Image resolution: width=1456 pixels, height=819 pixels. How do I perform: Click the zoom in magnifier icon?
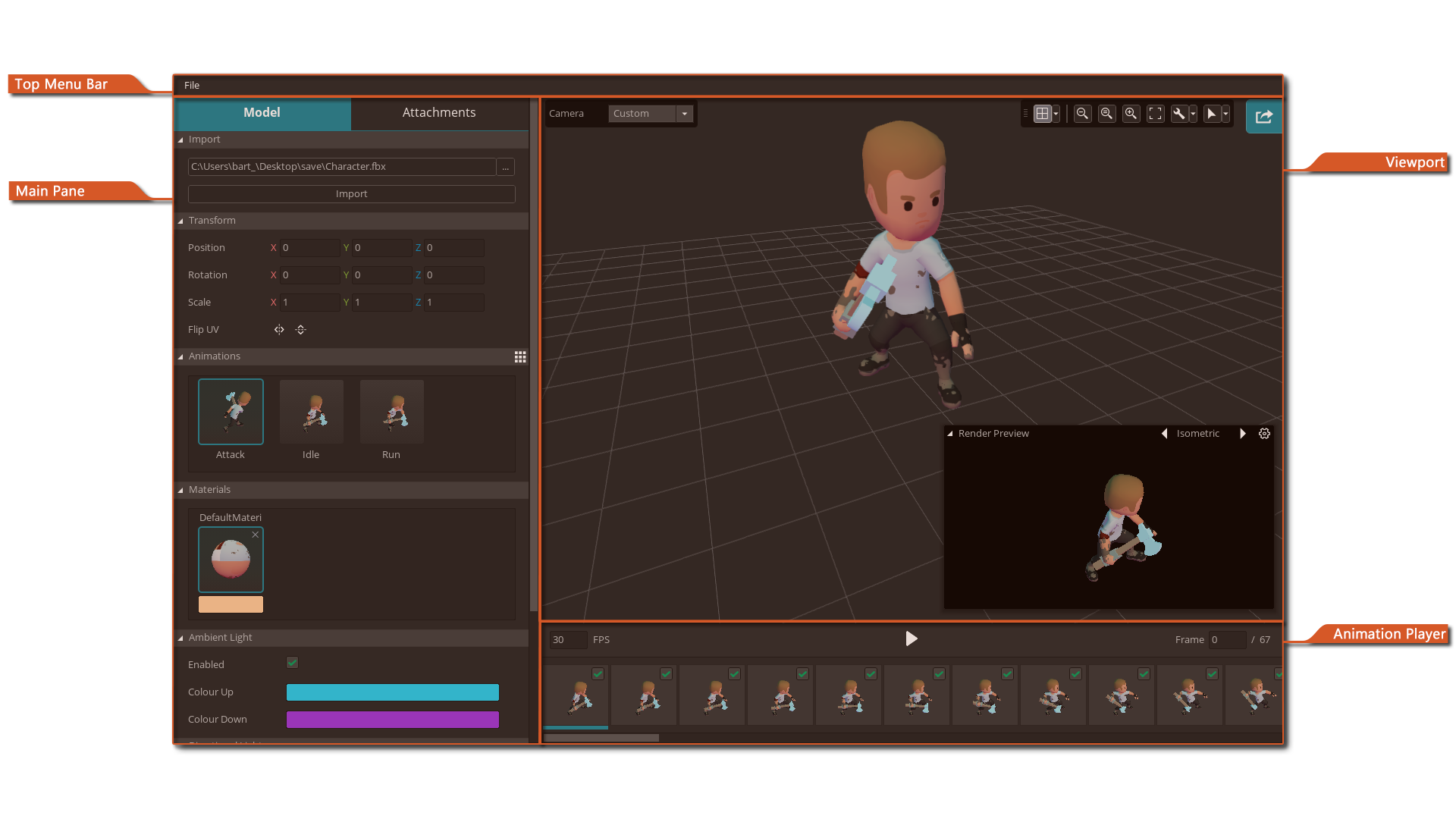tap(1131, 114)
